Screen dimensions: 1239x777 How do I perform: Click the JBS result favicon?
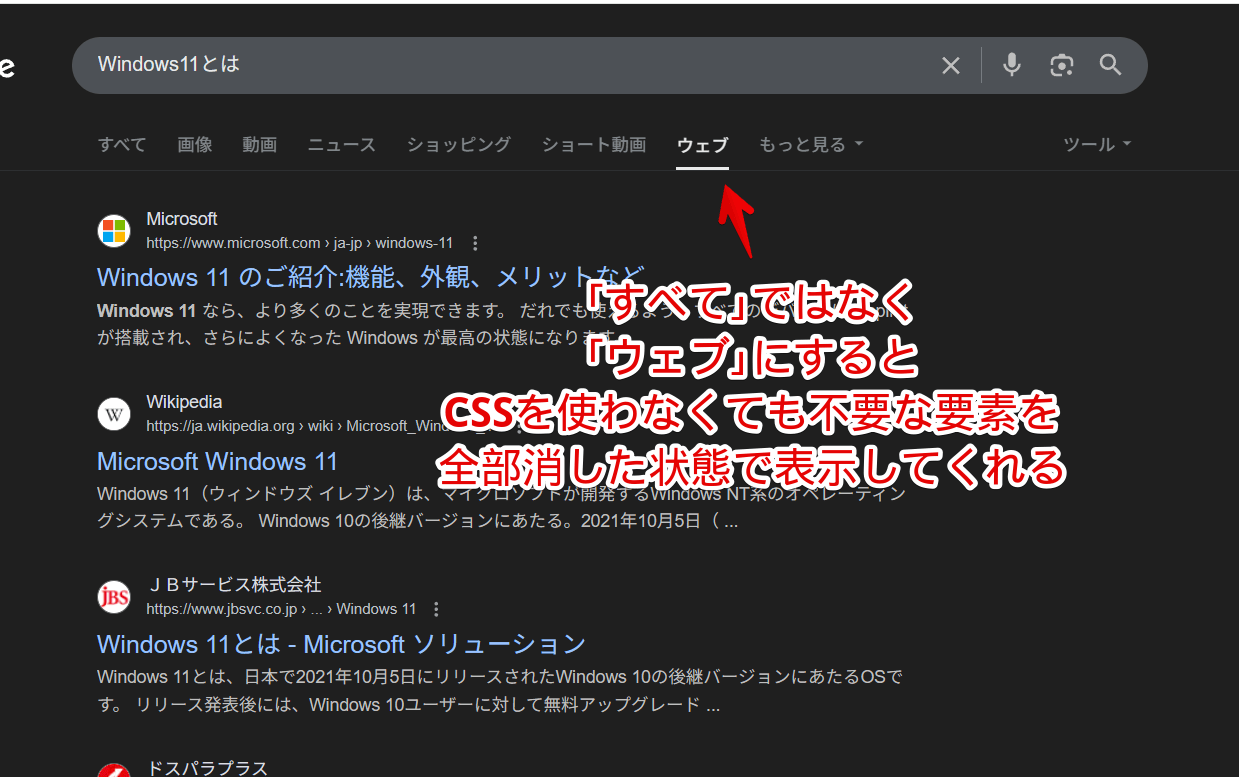(114, 597)
